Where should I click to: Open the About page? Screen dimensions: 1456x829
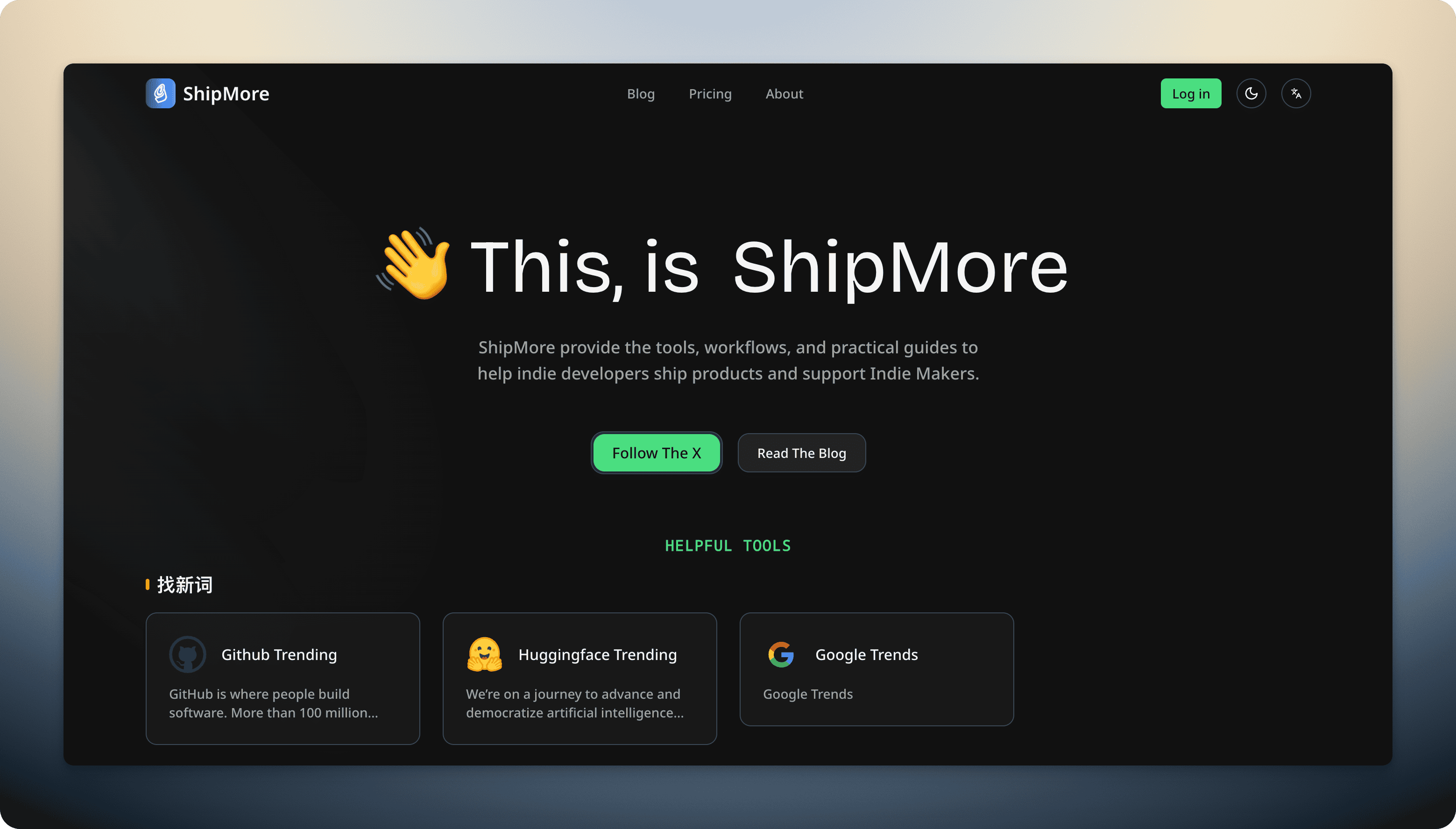784,93
